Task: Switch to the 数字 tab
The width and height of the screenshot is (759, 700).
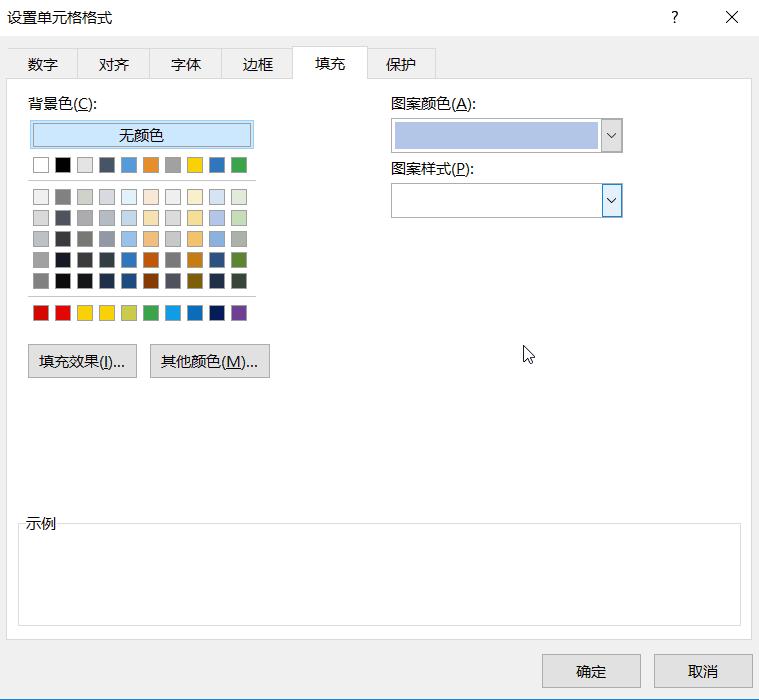Action: click(x=43, y=64)
